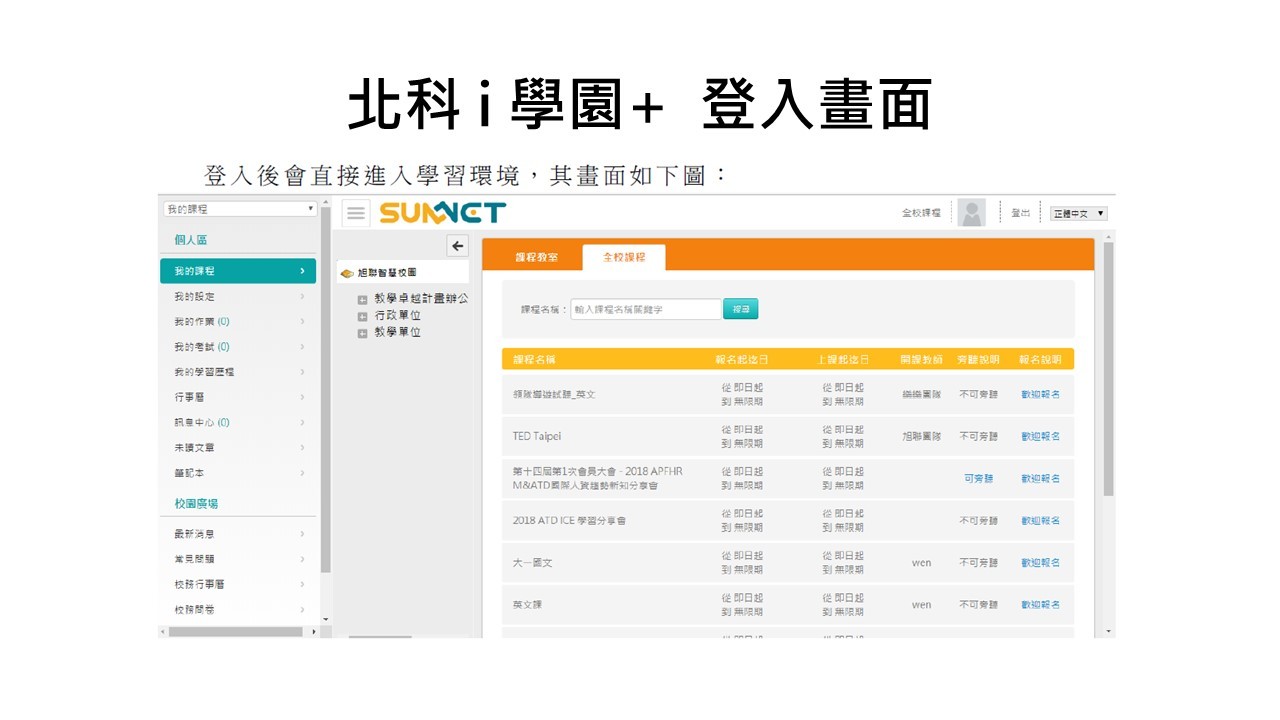Image resolution: width=1280 pixels, height=720 pixels.
Task: Click the teal 搜尋 search button
Action: (741, 310)
